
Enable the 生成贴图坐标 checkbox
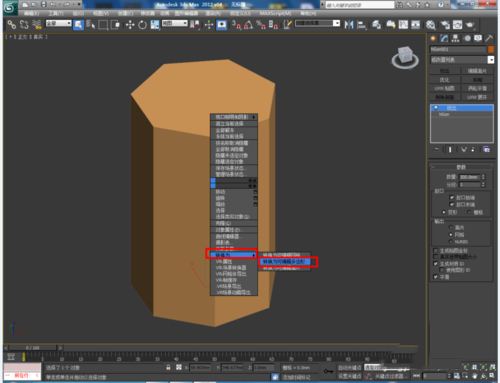435,250
